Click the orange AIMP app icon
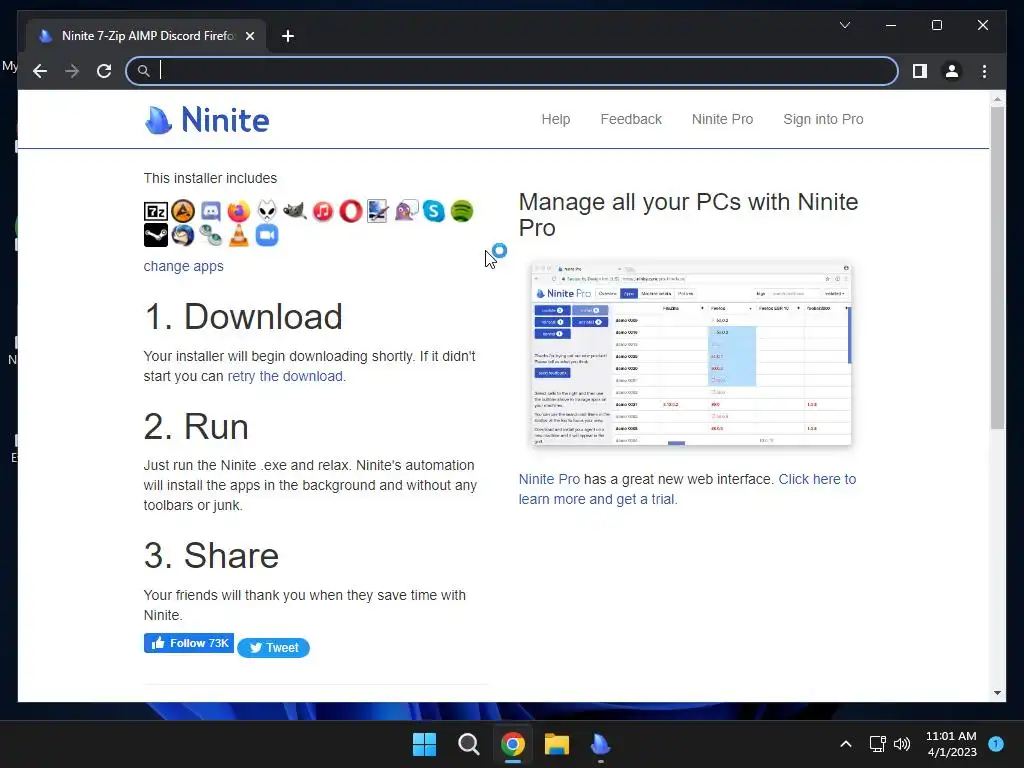 point(183,211)
